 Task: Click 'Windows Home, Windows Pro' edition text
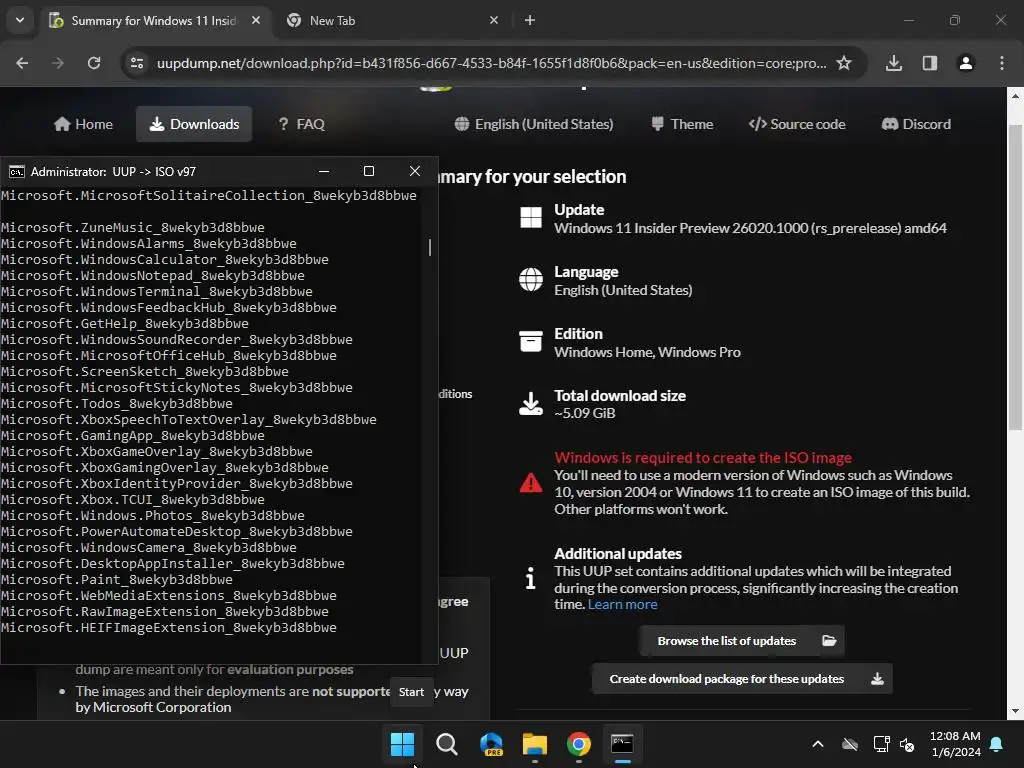tap(647, 353)
